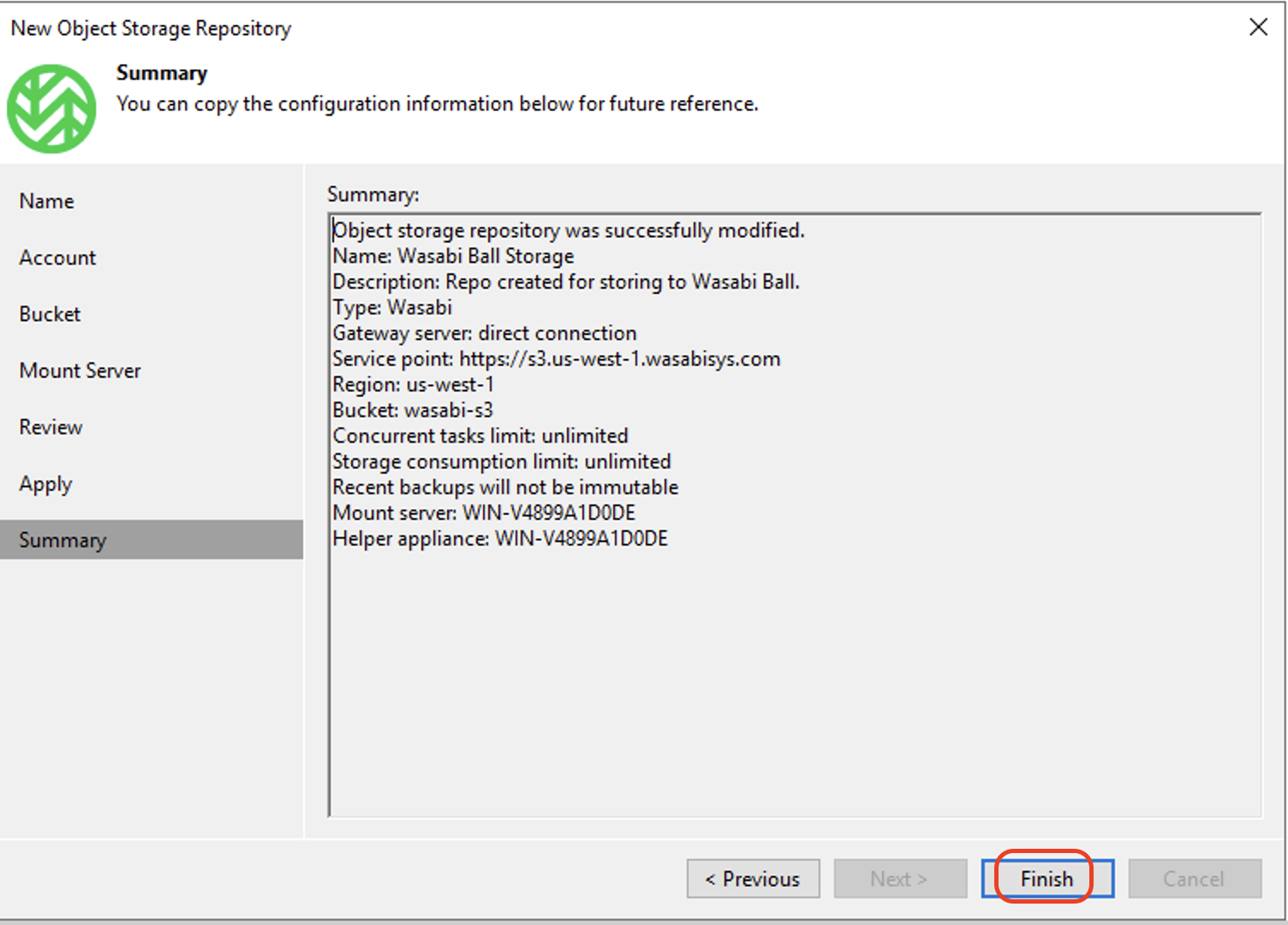
Task: Click the 'Gateway server: direct connection' line
Action: point(485,333)
